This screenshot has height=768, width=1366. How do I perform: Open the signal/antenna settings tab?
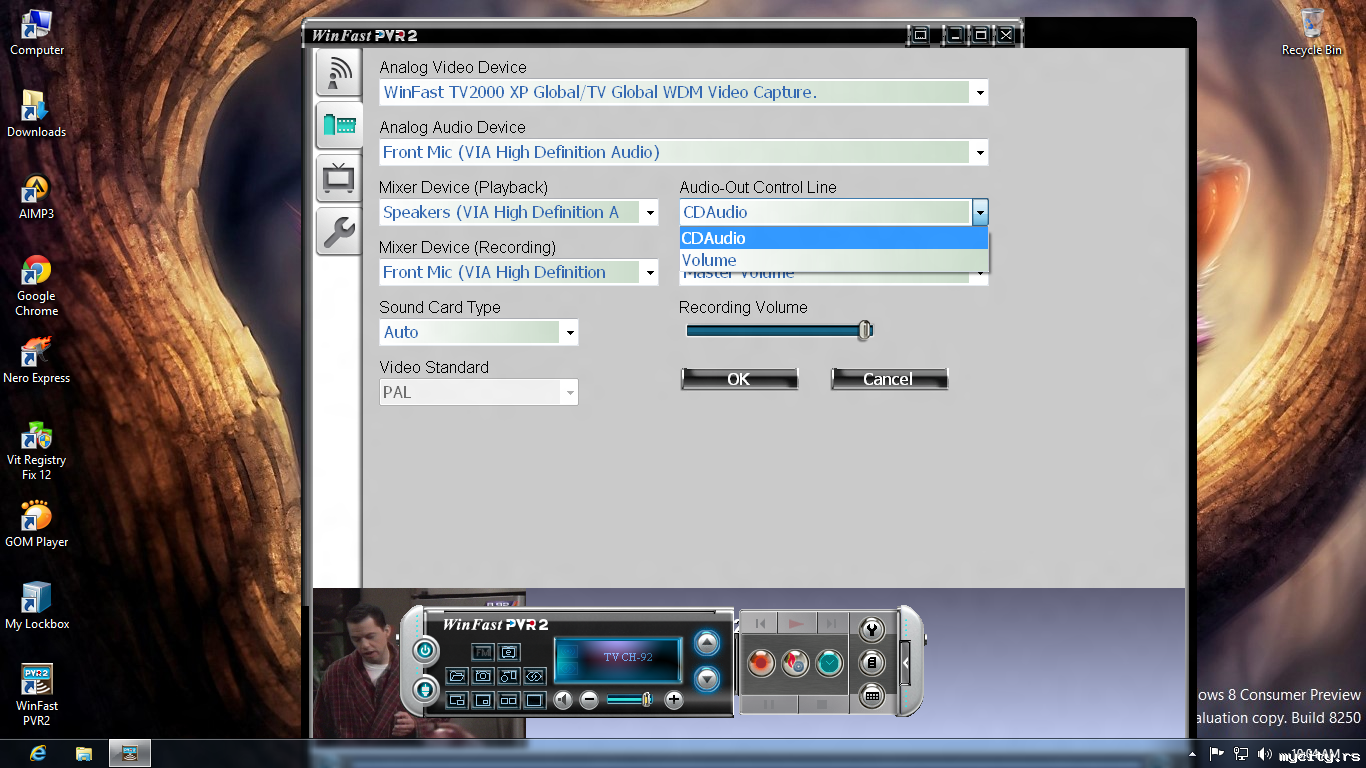click(339, 72)
